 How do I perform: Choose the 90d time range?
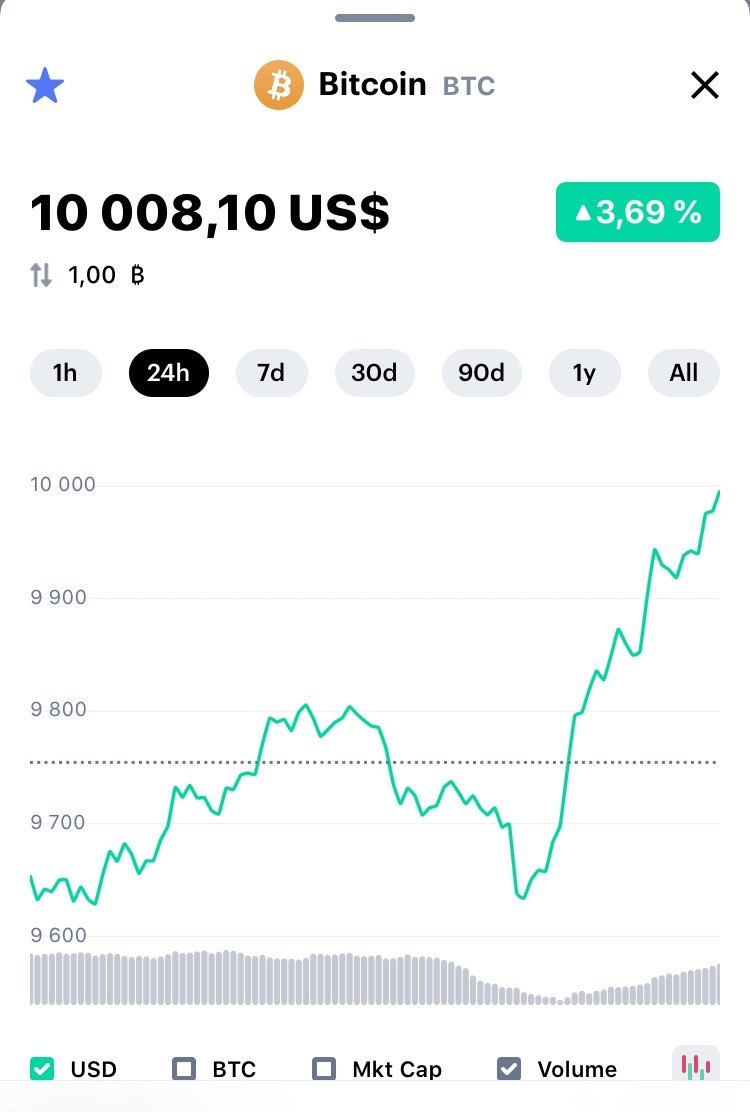481,373
